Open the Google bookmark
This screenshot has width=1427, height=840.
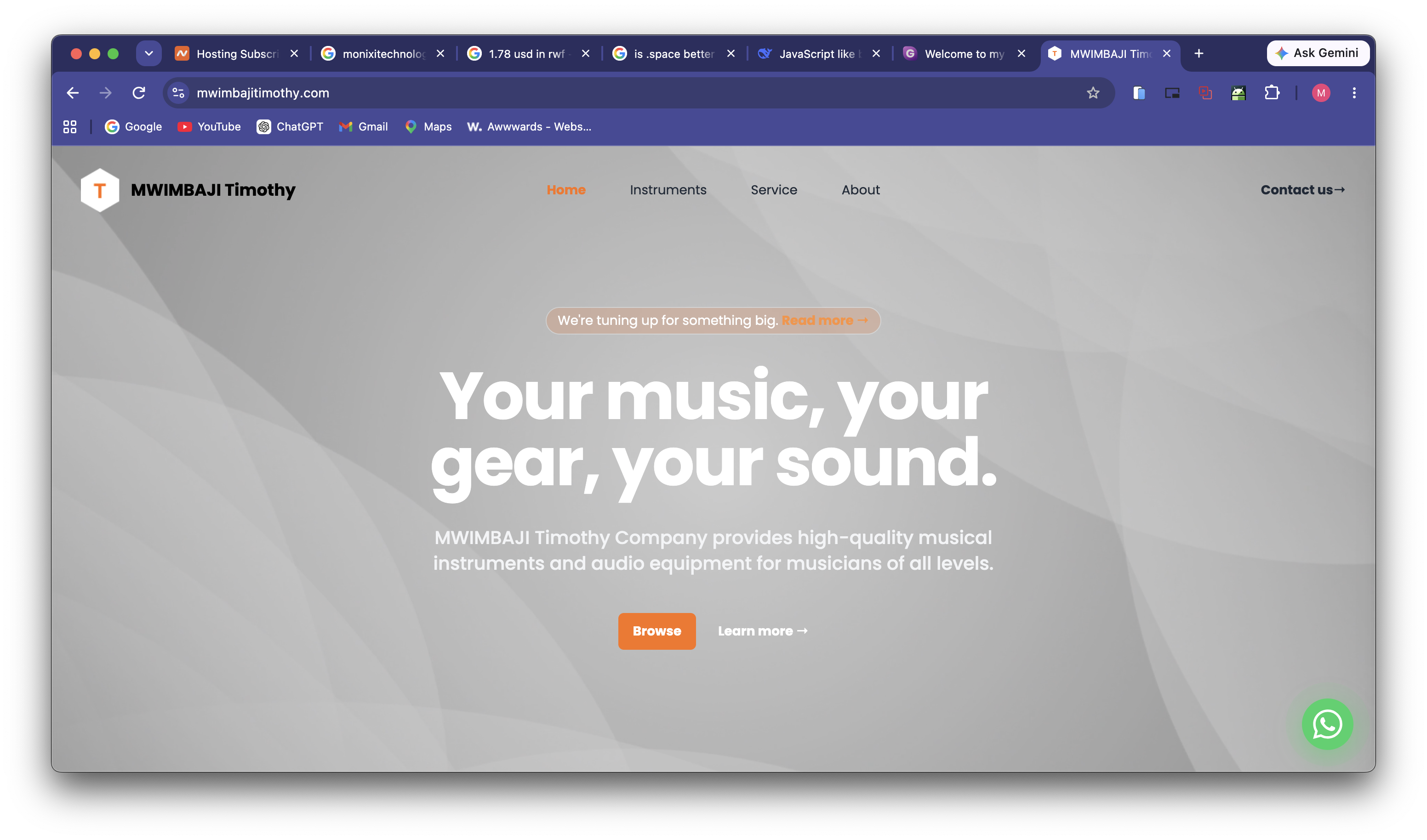134,127
